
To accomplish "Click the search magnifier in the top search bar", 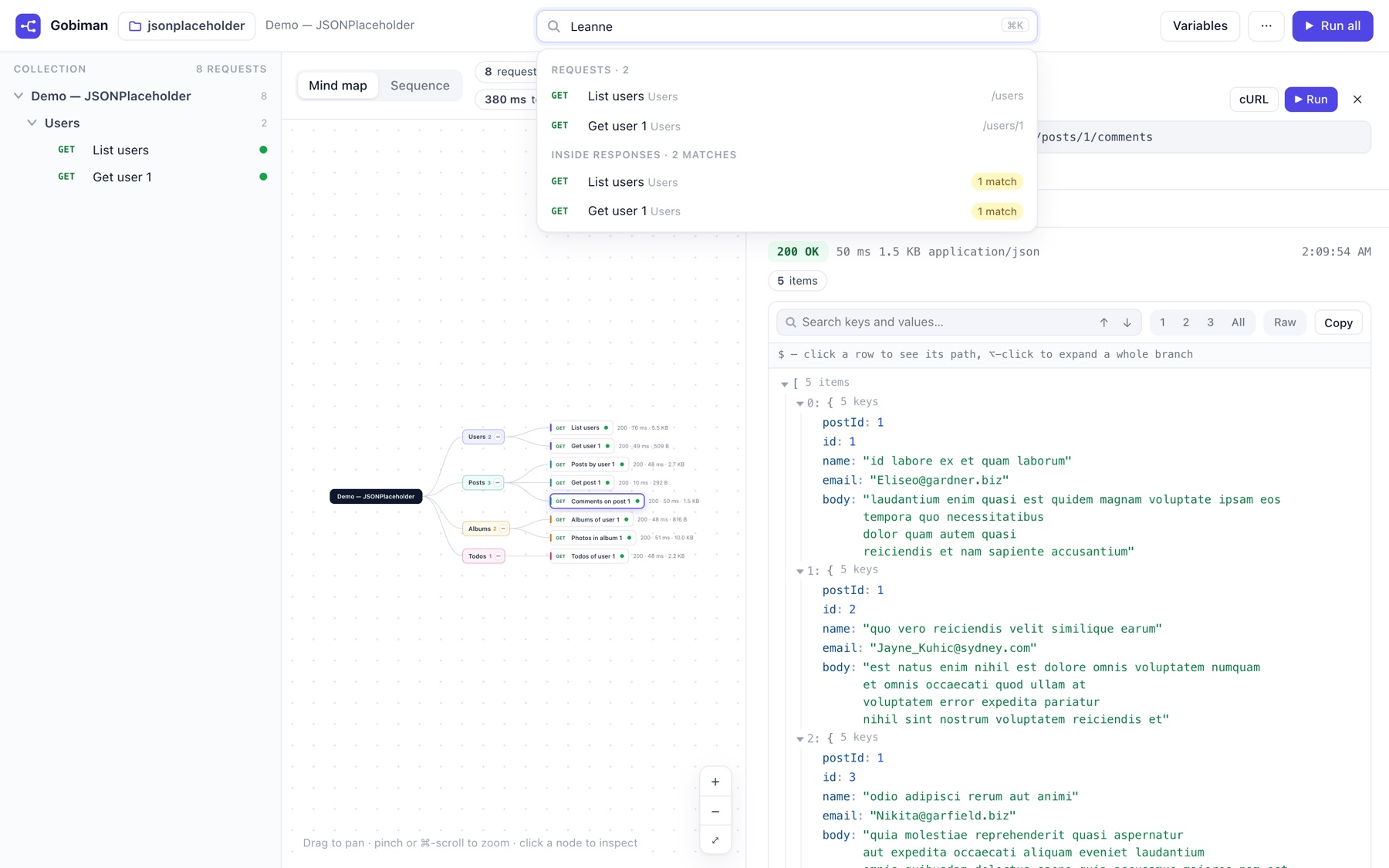I will click(554, 26).
